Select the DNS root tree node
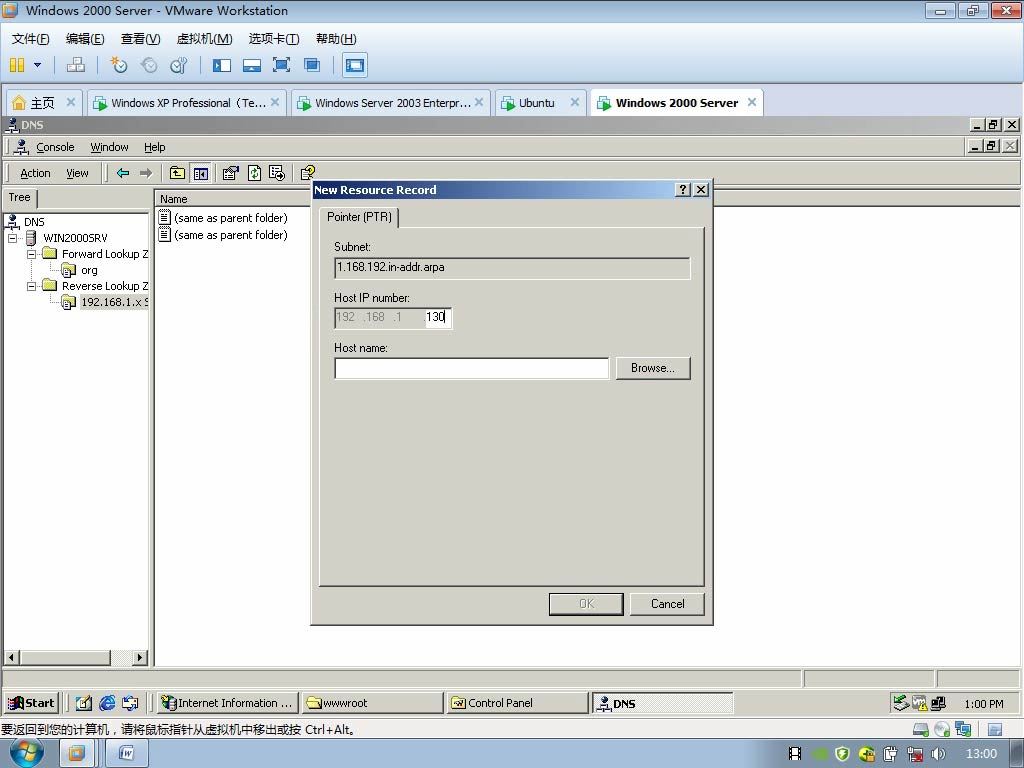Viewport: 1024px width, 768px height. [x=34, y=222]
